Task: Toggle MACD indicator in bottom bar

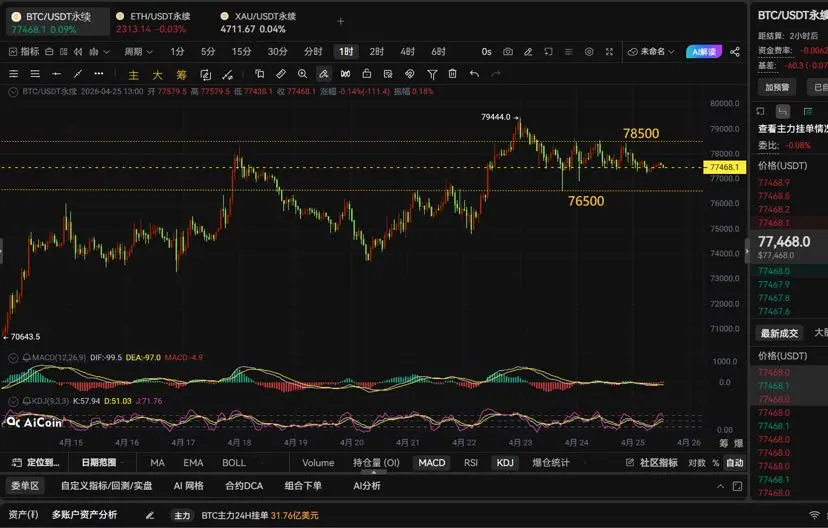Action: pyautogui.click(x=432, y=463)
